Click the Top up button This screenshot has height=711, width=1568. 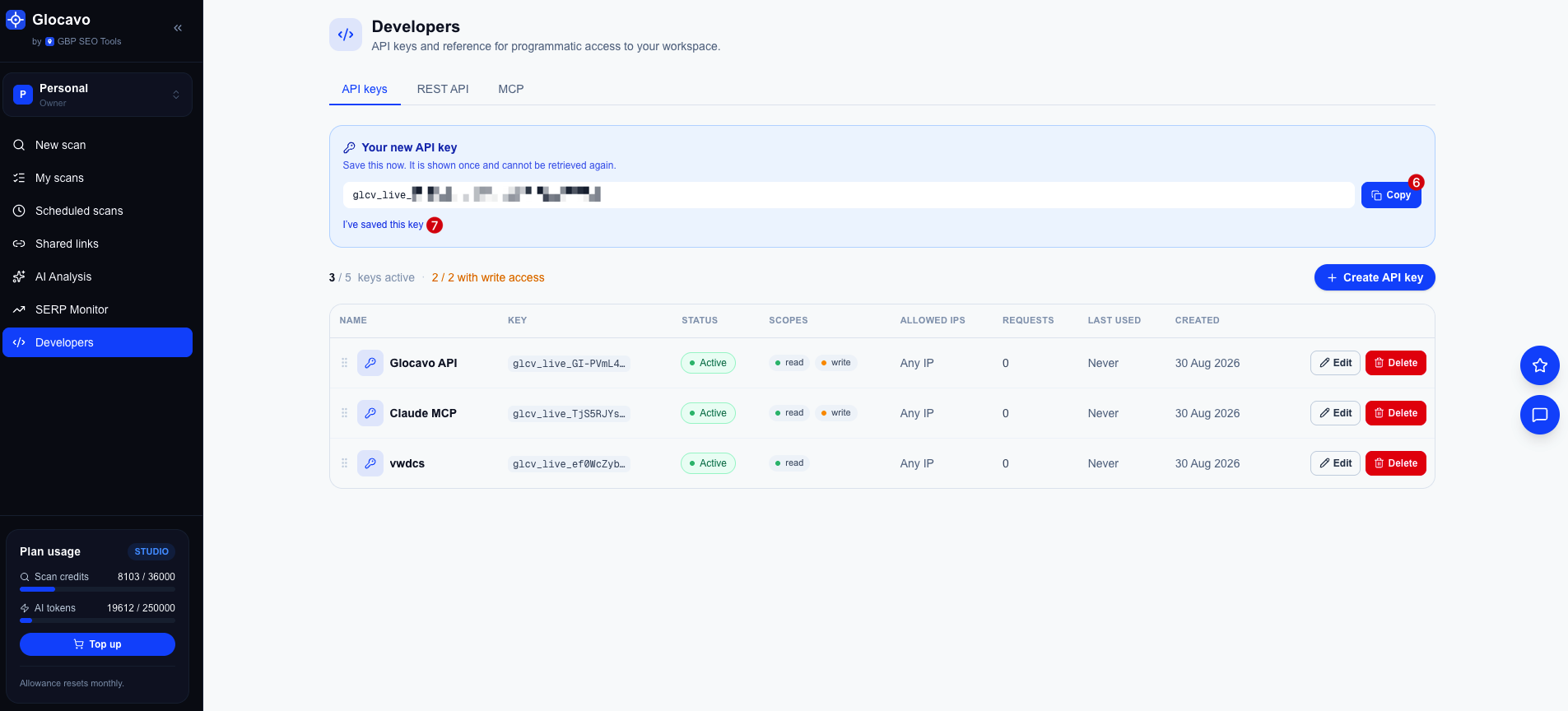(x=97, y=644)
